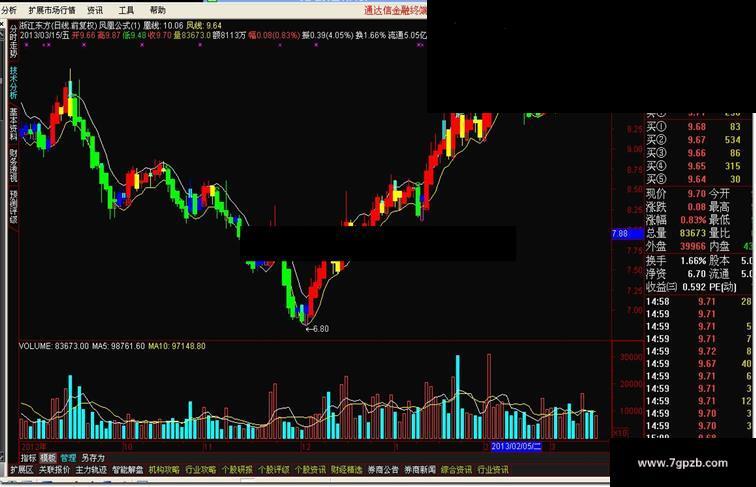Click the 管理 button
The width and height of the screenshot is (756, 487).
pos(68,458)
